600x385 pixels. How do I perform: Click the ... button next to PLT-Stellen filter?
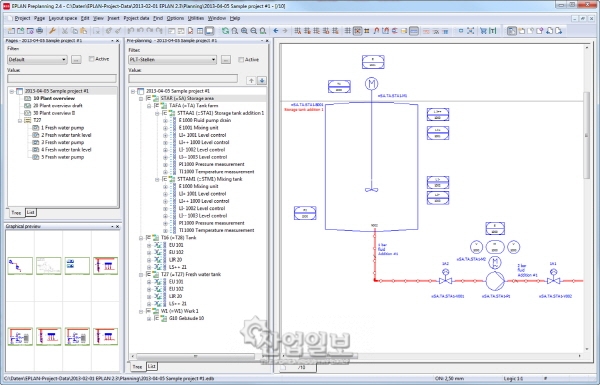tap(226, 60)
